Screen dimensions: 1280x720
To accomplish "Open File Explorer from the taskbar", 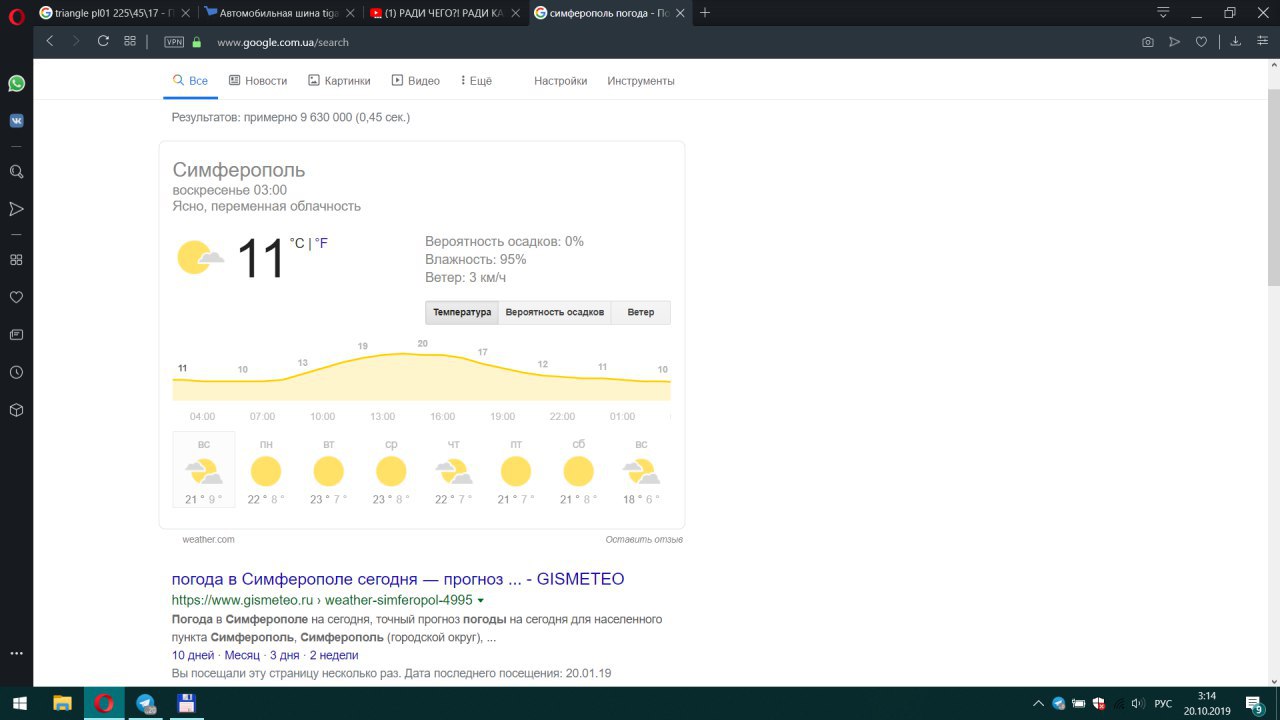I will (62, 703).
